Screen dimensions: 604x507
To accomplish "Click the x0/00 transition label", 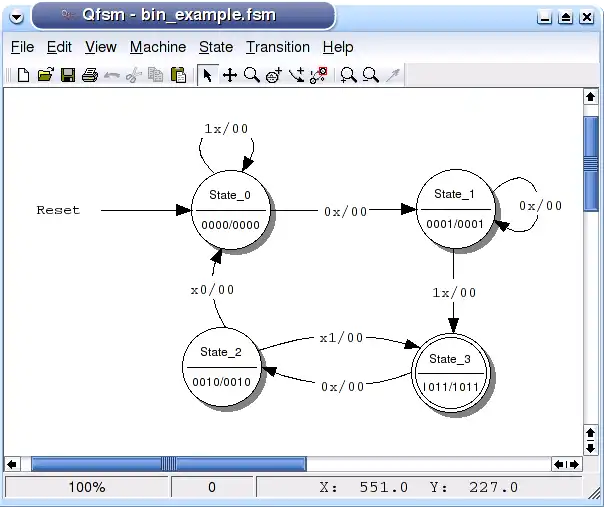I will coord(212,290).
